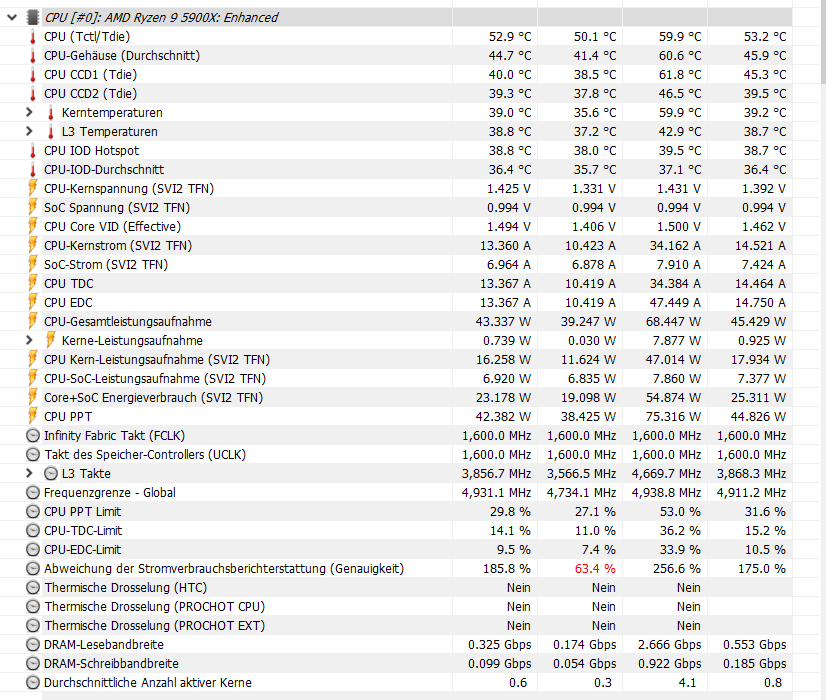826x700 pixels.
Task: Select the CPU IOD Hotspot label
Action: pyautogui.click(x=91, y=151)
